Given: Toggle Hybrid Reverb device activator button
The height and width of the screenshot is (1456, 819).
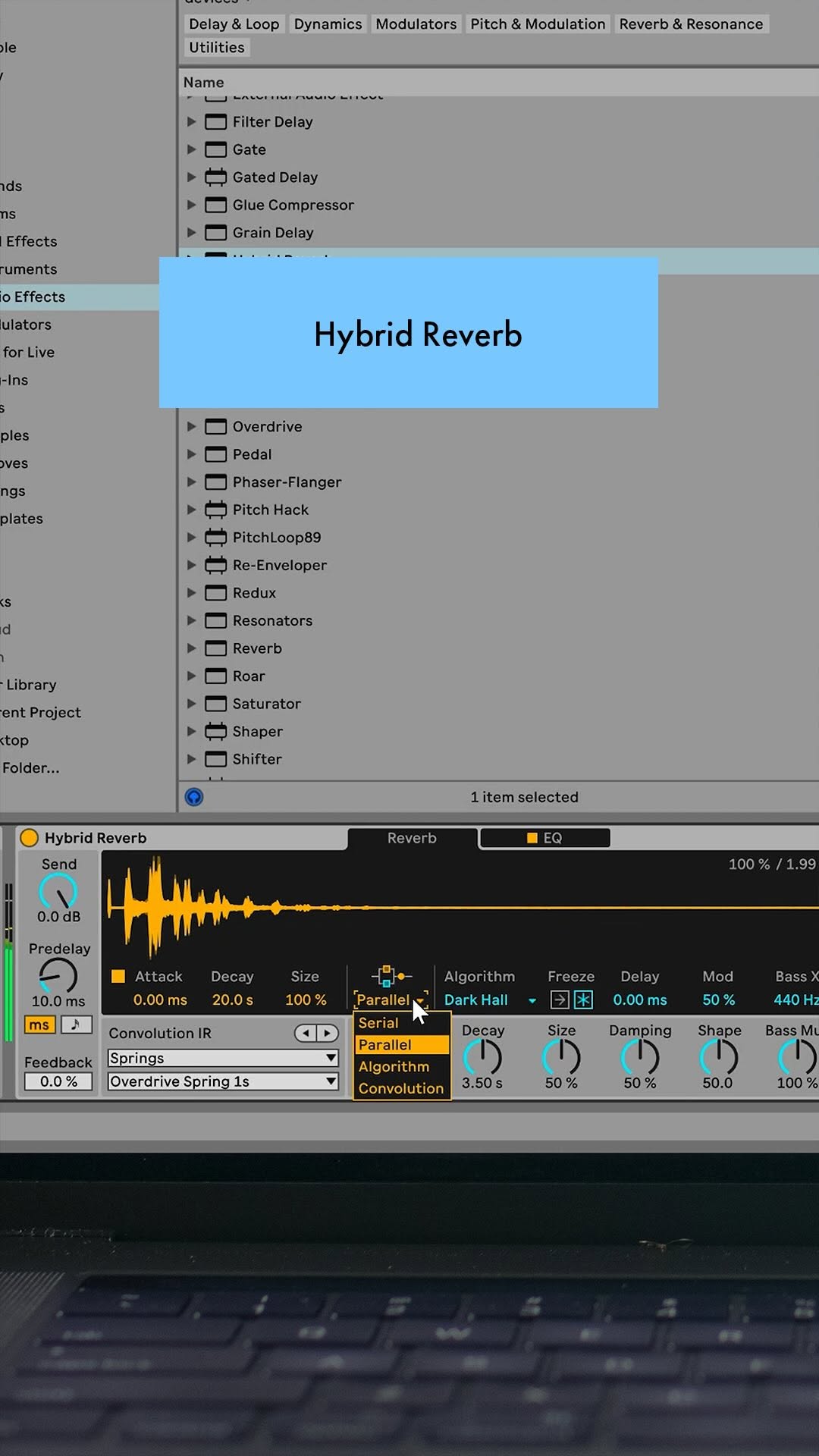Looking at the screenshot, I should coord(29,837).
